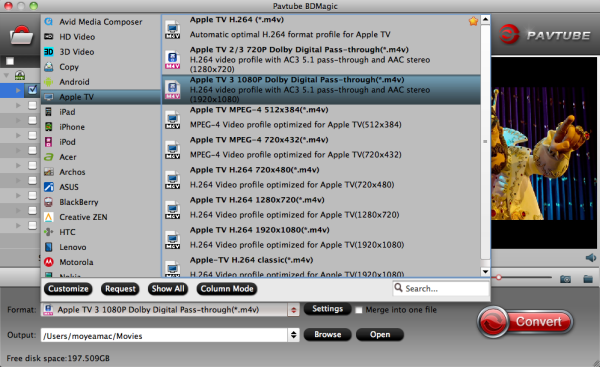
Task: Click the Open output folder button
Action: click(x=380, y=334)
